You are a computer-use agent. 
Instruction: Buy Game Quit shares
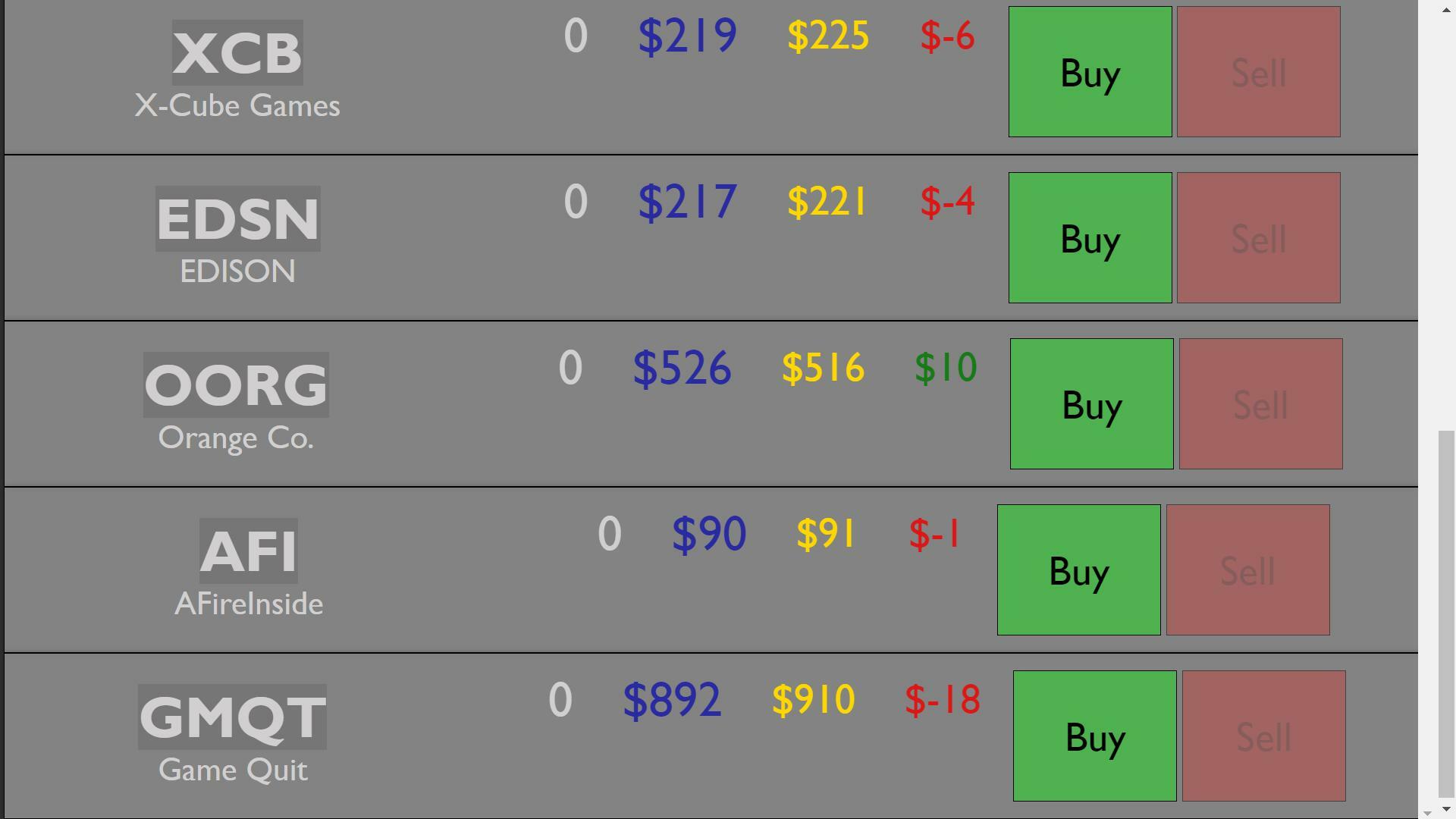click(1094, 736)
